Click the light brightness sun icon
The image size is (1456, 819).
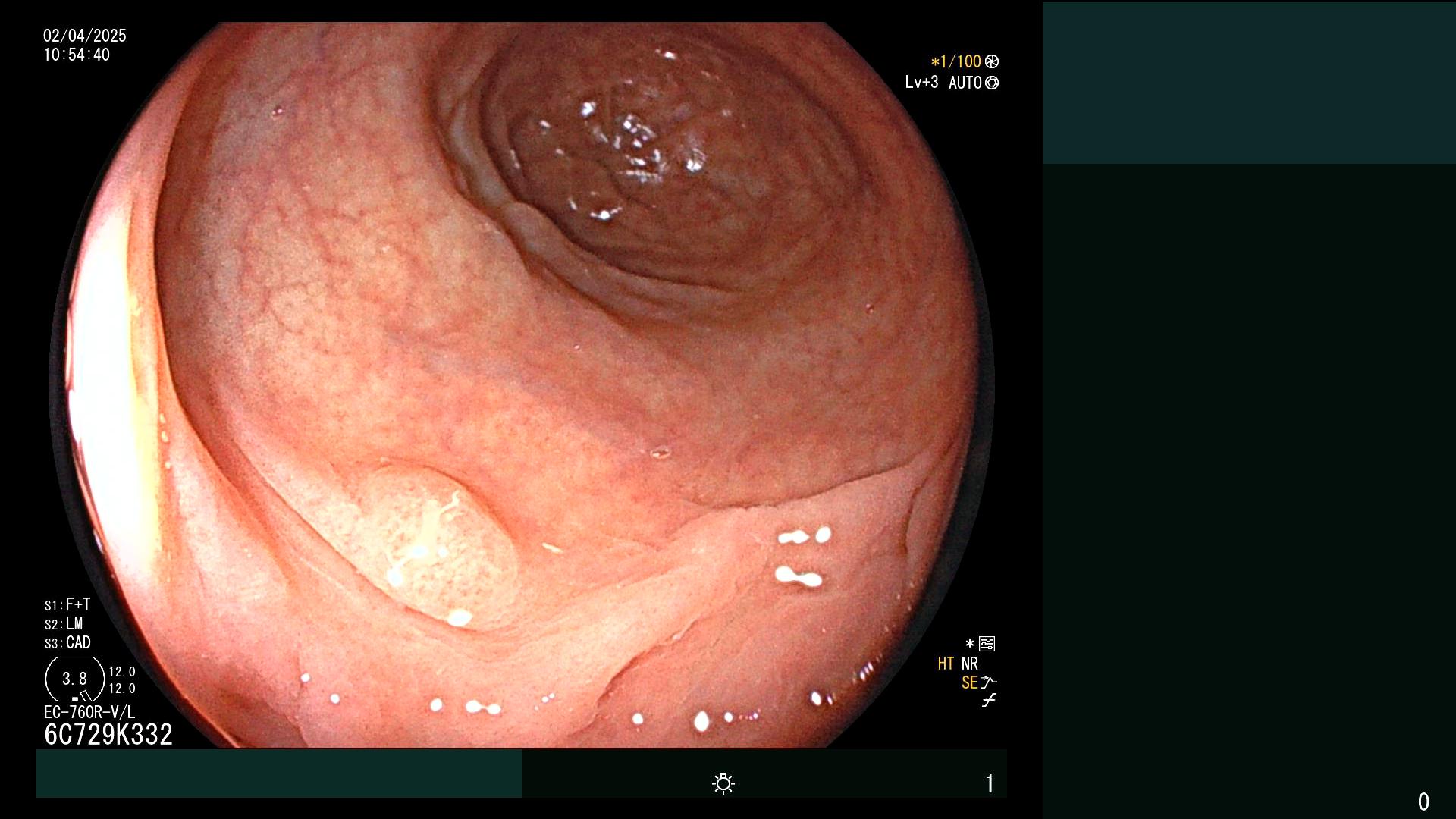[723, 783]
